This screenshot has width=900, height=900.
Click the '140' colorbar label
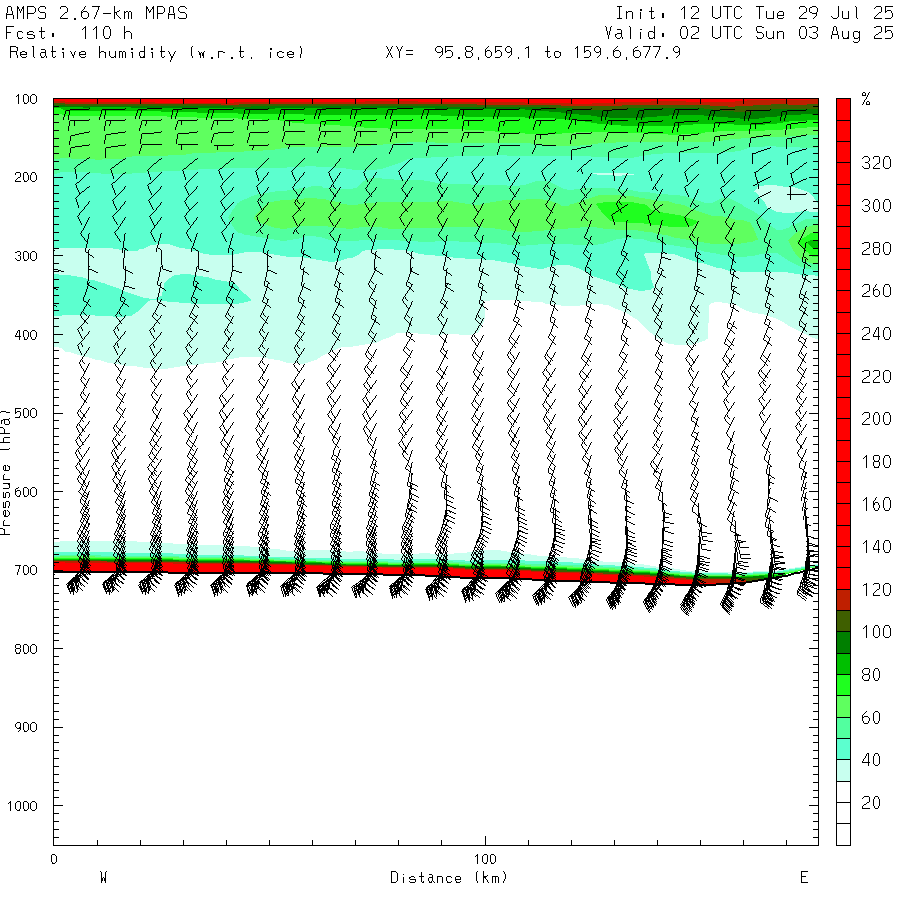coord(876,547)
